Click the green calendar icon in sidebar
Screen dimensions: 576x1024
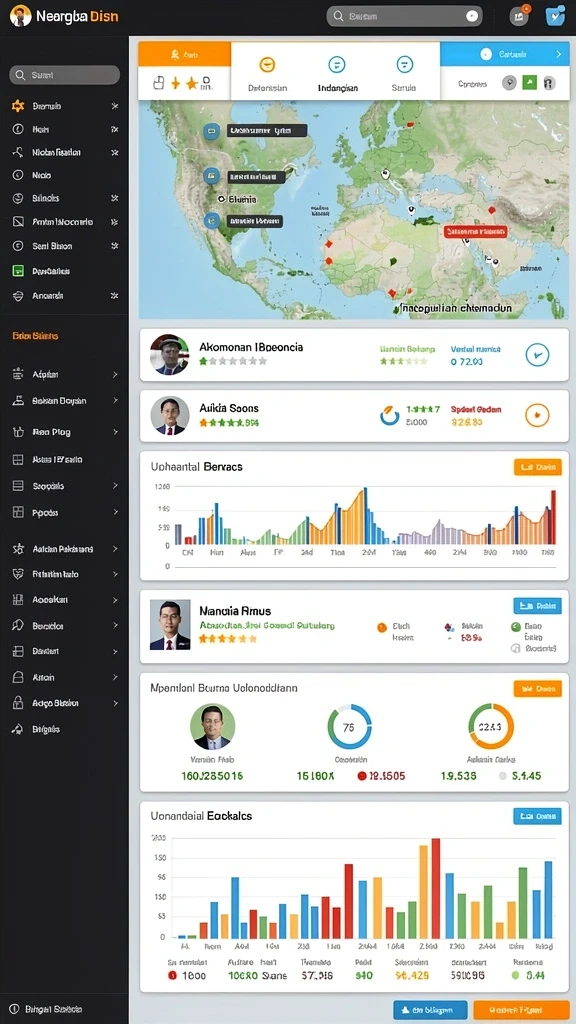18,271
